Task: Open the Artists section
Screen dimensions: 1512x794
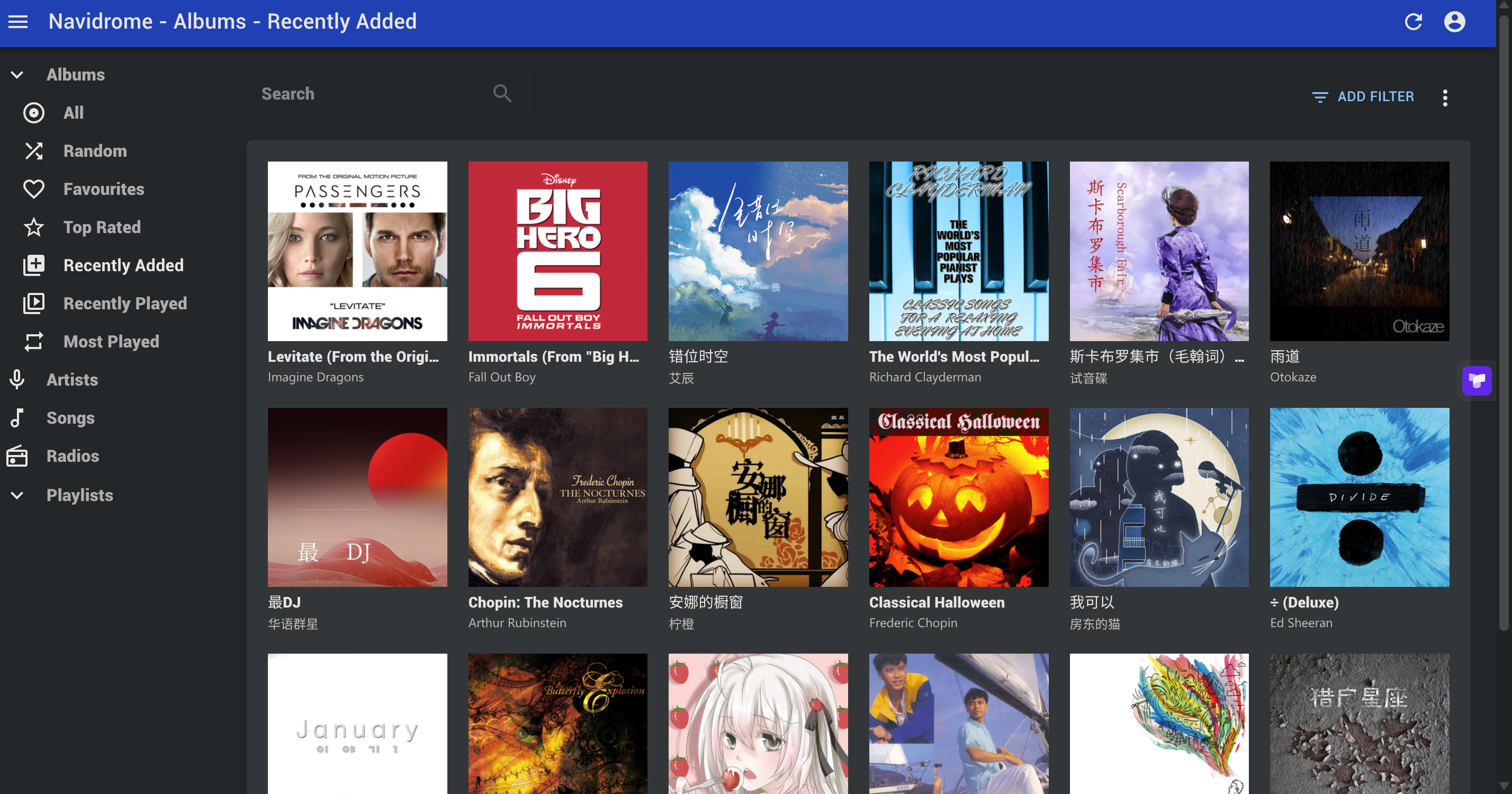Action: pos(72,380)
